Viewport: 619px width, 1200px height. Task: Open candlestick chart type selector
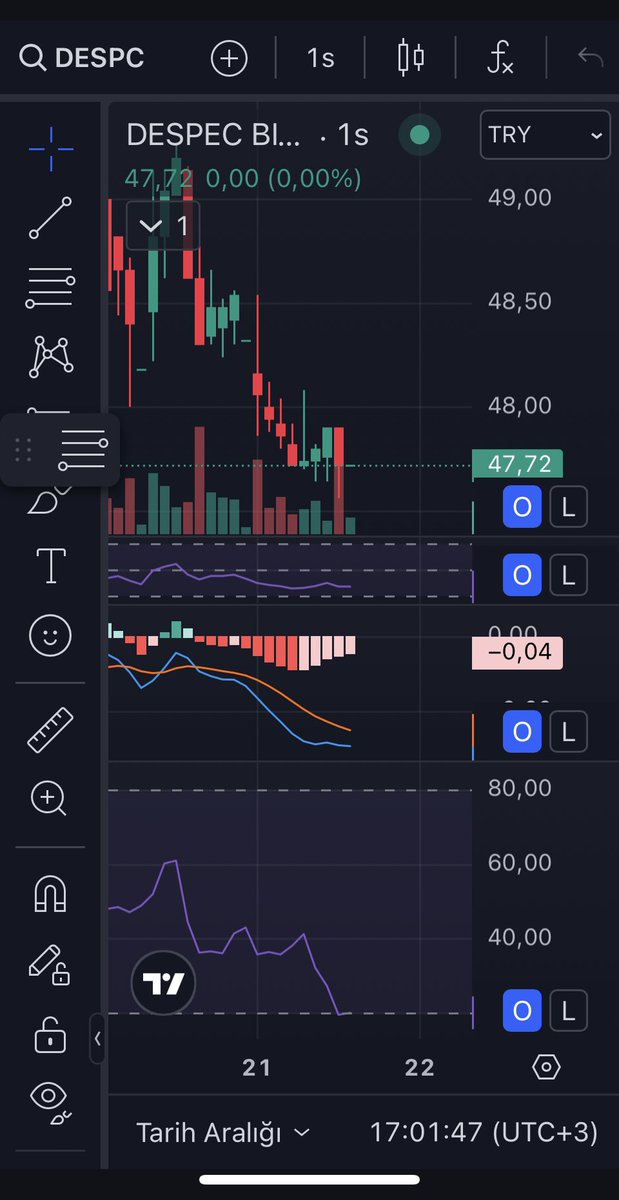tap(411, 58)
